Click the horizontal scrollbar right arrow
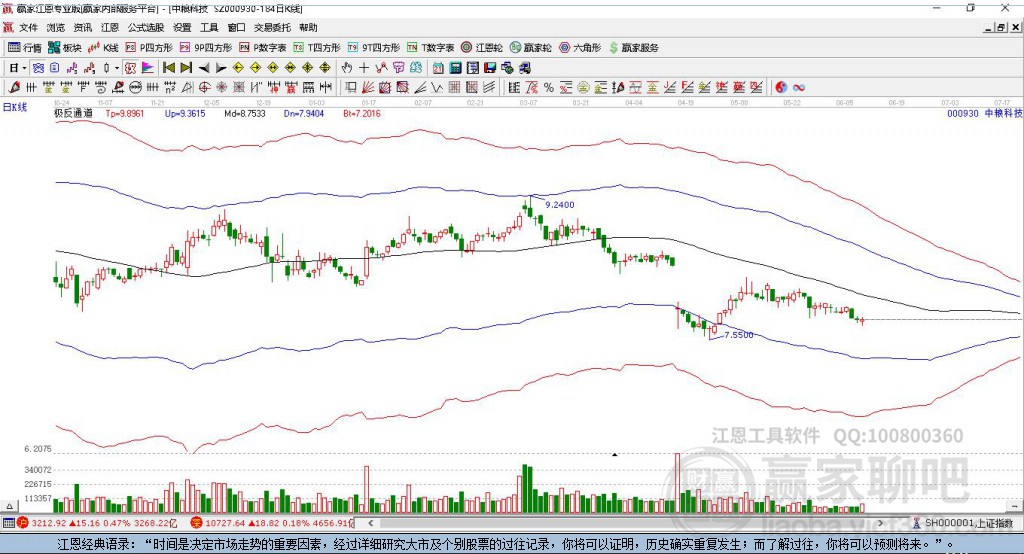The width and height of the screenshot is (1024, 554). (x=880, y=523)
